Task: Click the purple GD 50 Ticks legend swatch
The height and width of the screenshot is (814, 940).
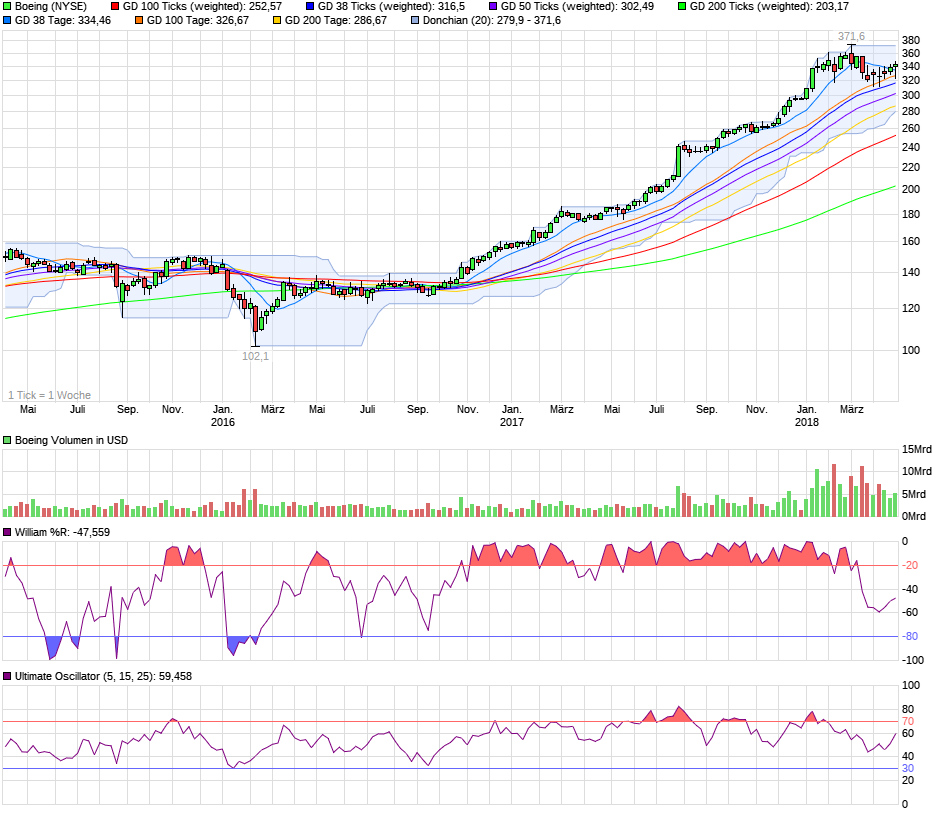Action: [493, 7]
